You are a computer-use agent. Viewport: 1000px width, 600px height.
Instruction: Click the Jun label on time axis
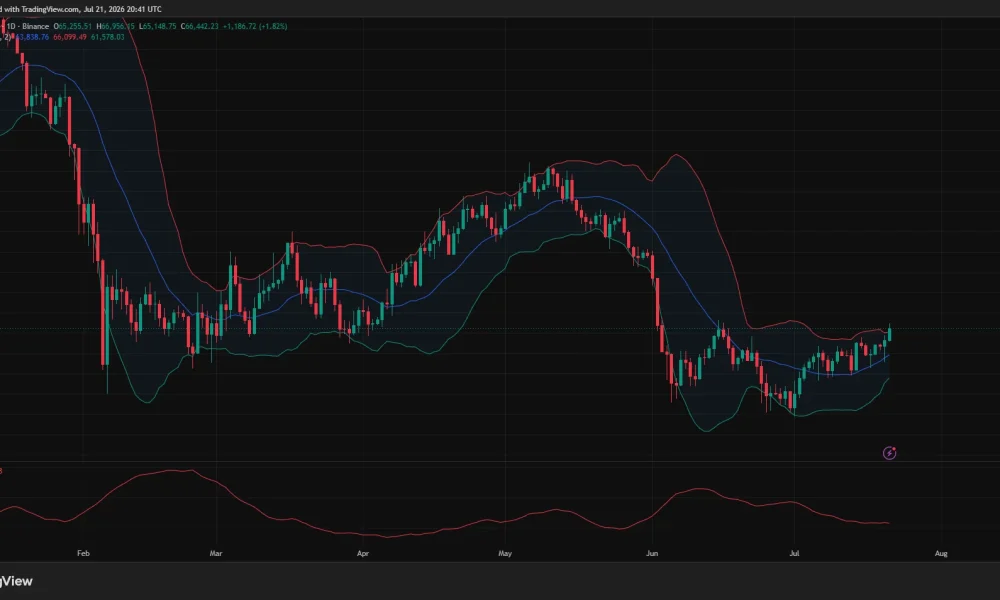652,553
